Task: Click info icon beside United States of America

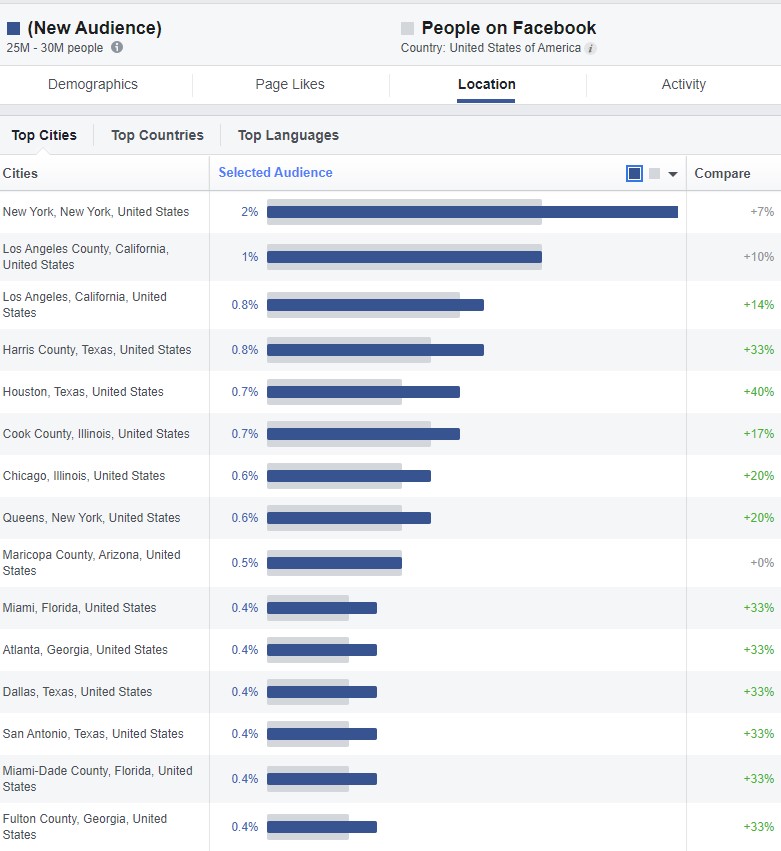Action: 591,49
